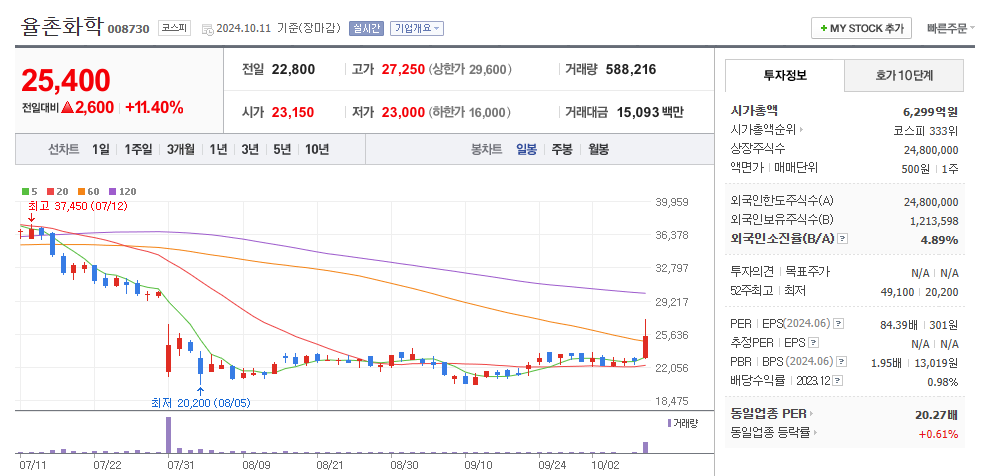
Task: Select the 1일 line chart period
Action: [101, 149]
